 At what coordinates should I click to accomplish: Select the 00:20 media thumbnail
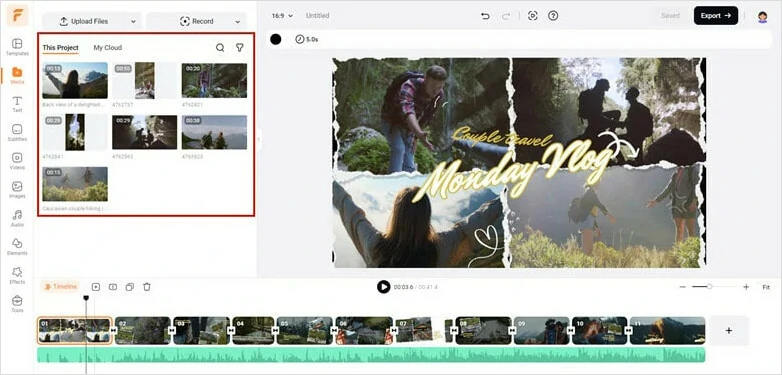tap(214, 80)
